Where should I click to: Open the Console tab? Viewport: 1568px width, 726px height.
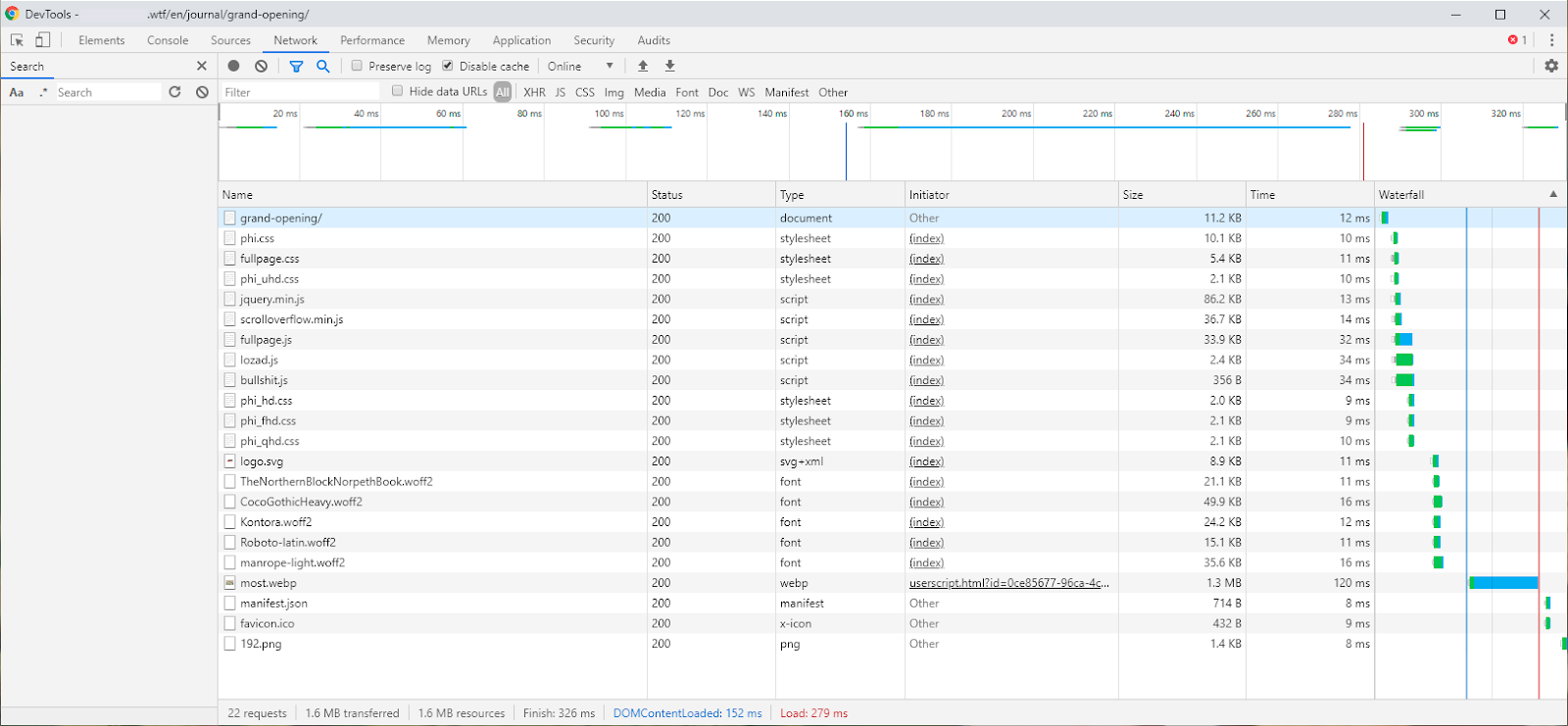click(x=168, y=40)
